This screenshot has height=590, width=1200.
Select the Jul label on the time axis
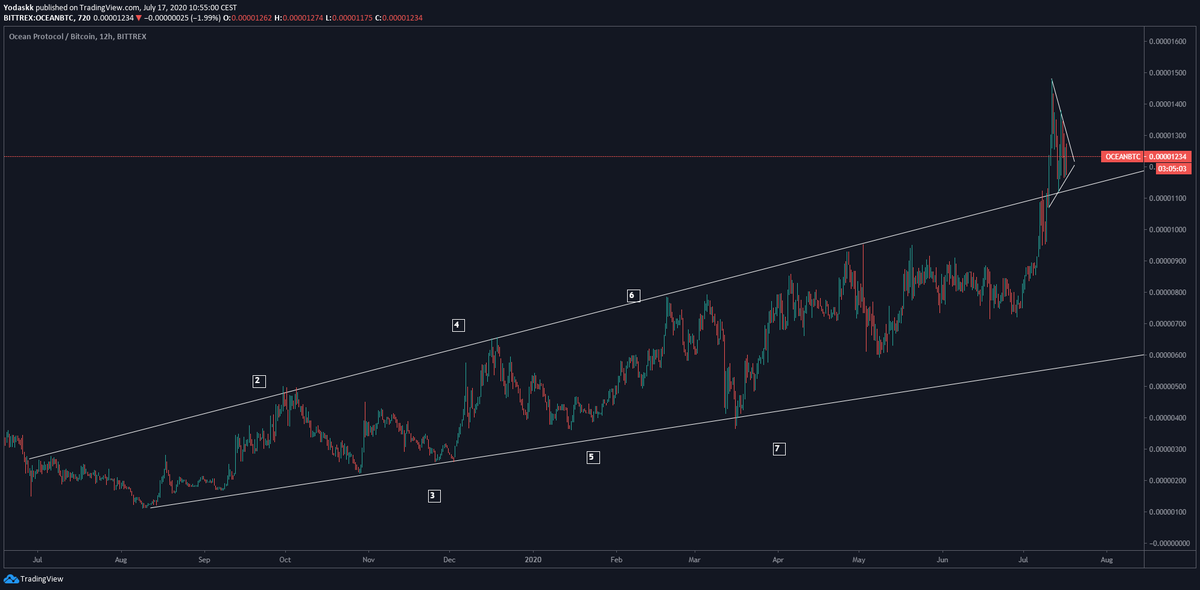pos(37,560)
